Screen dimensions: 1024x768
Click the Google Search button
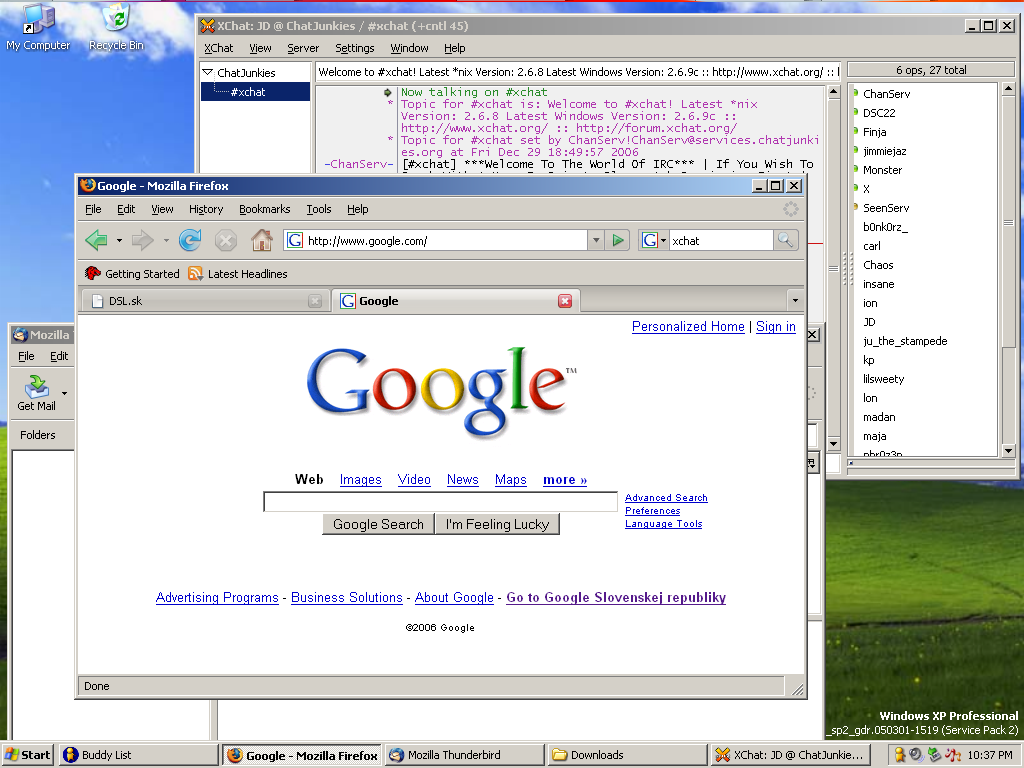(x=378, y=524)
